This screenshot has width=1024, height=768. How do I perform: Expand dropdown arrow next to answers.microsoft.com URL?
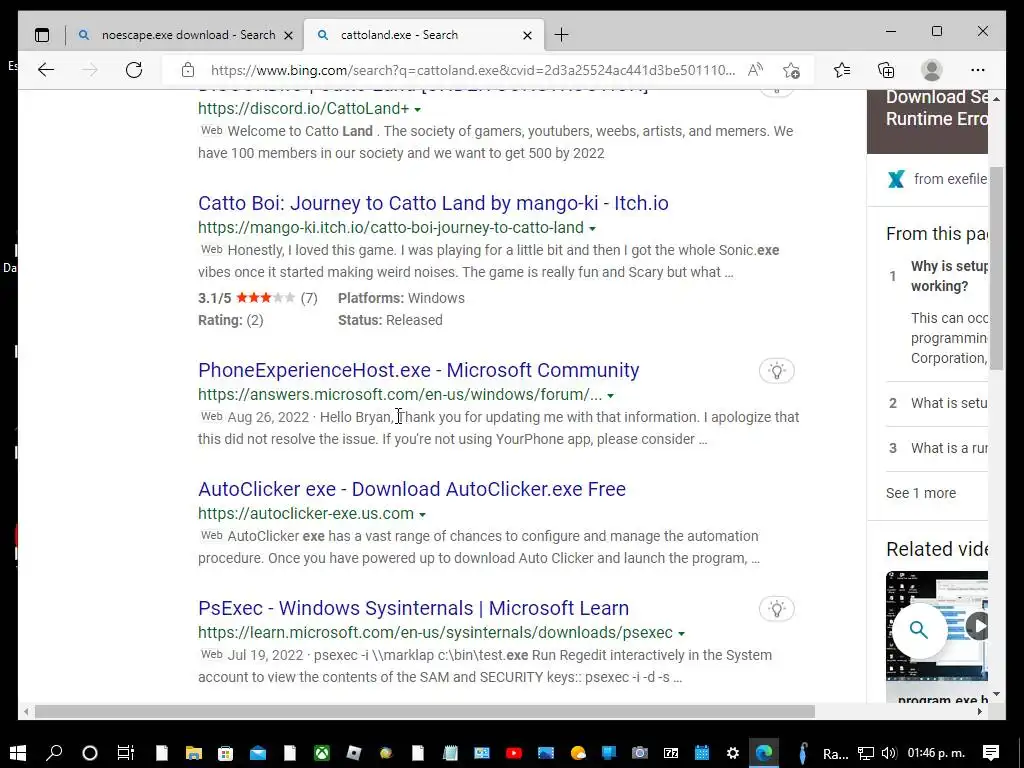(x=611, y=396)
